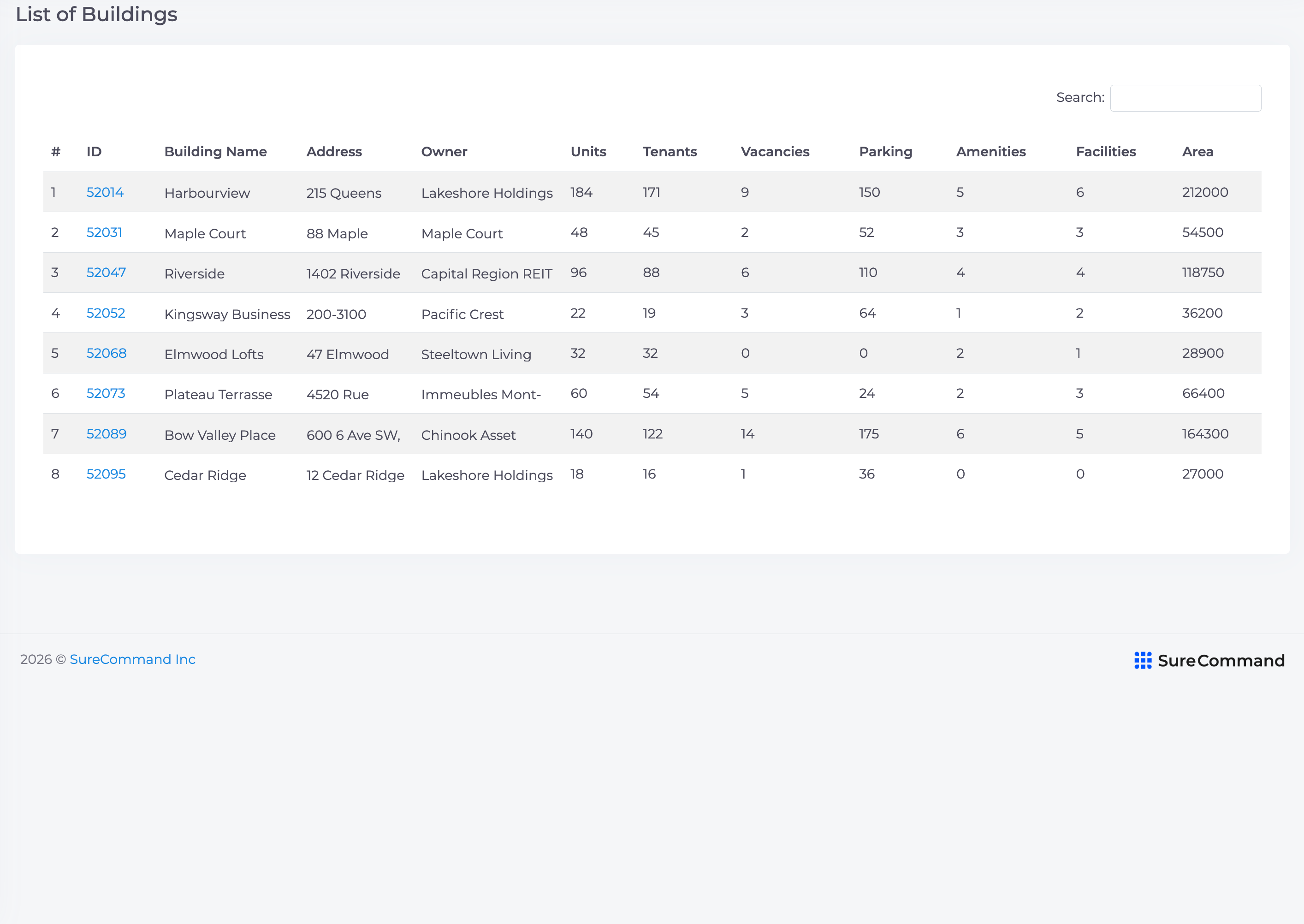This screenshot has height=924, width=1304.
Task: Sort by Building Name column header
Action: pos(216,151)
